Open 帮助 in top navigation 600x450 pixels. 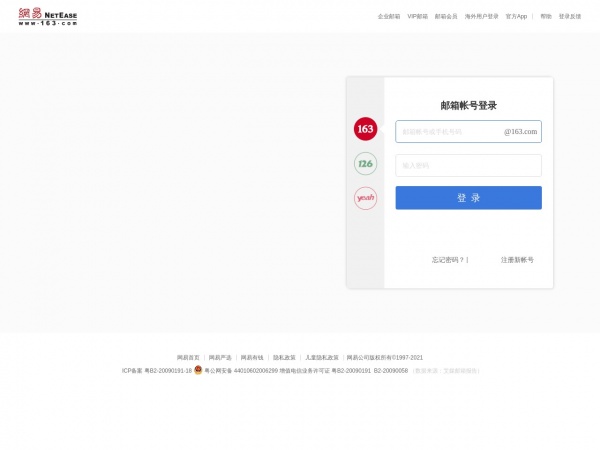pyautogui.click(x=546, y=16)
